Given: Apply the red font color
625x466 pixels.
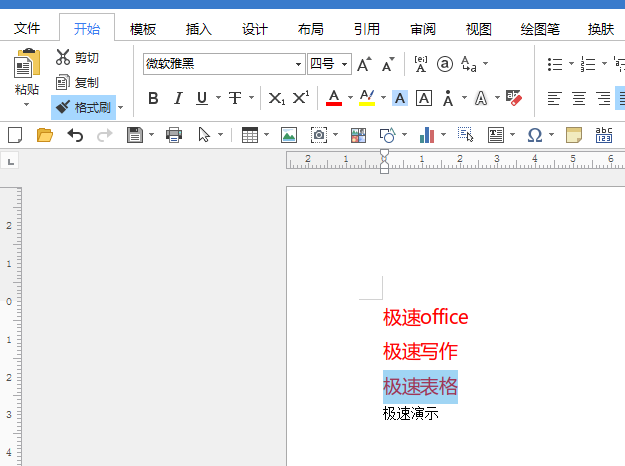Looking at the screenshot, I should tap(334, 98).
